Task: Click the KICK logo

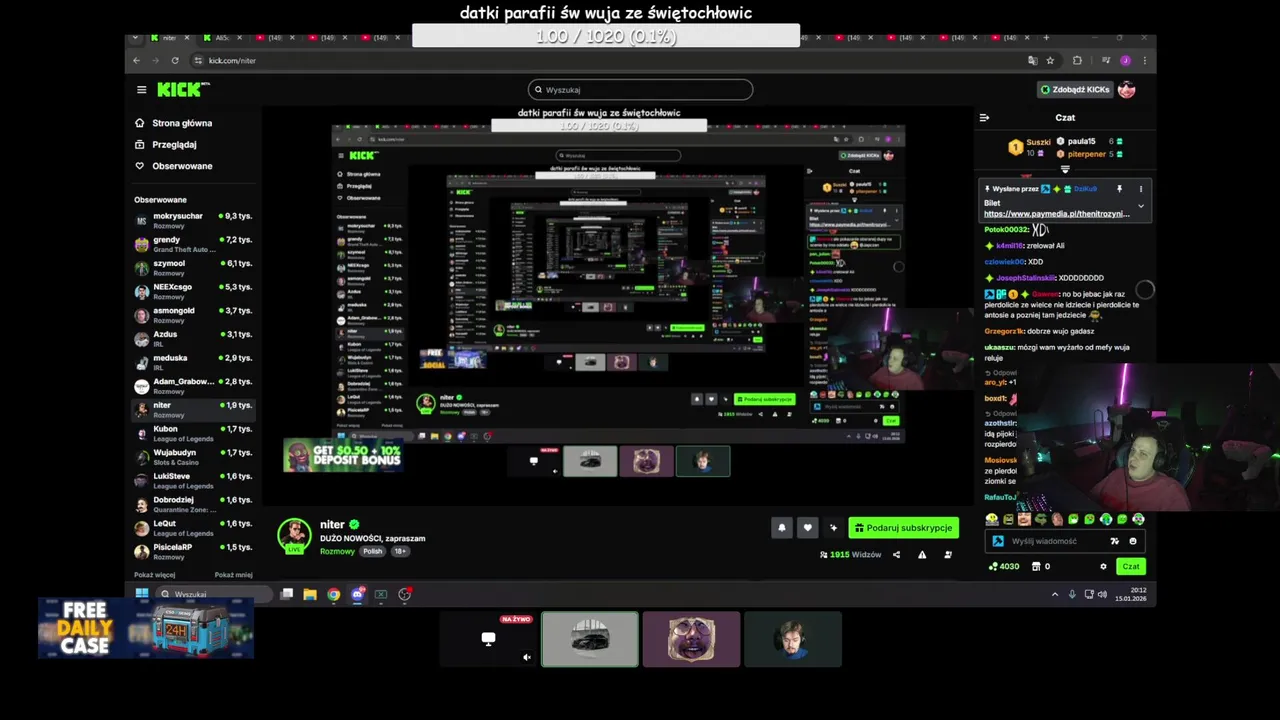Action: point(183,90)
